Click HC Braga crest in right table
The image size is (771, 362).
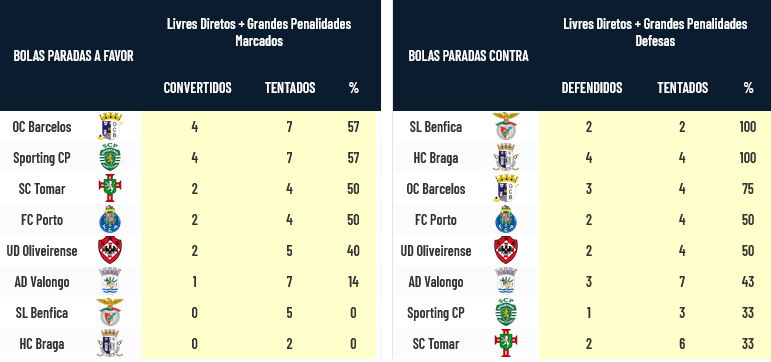[x=506, y=158]
